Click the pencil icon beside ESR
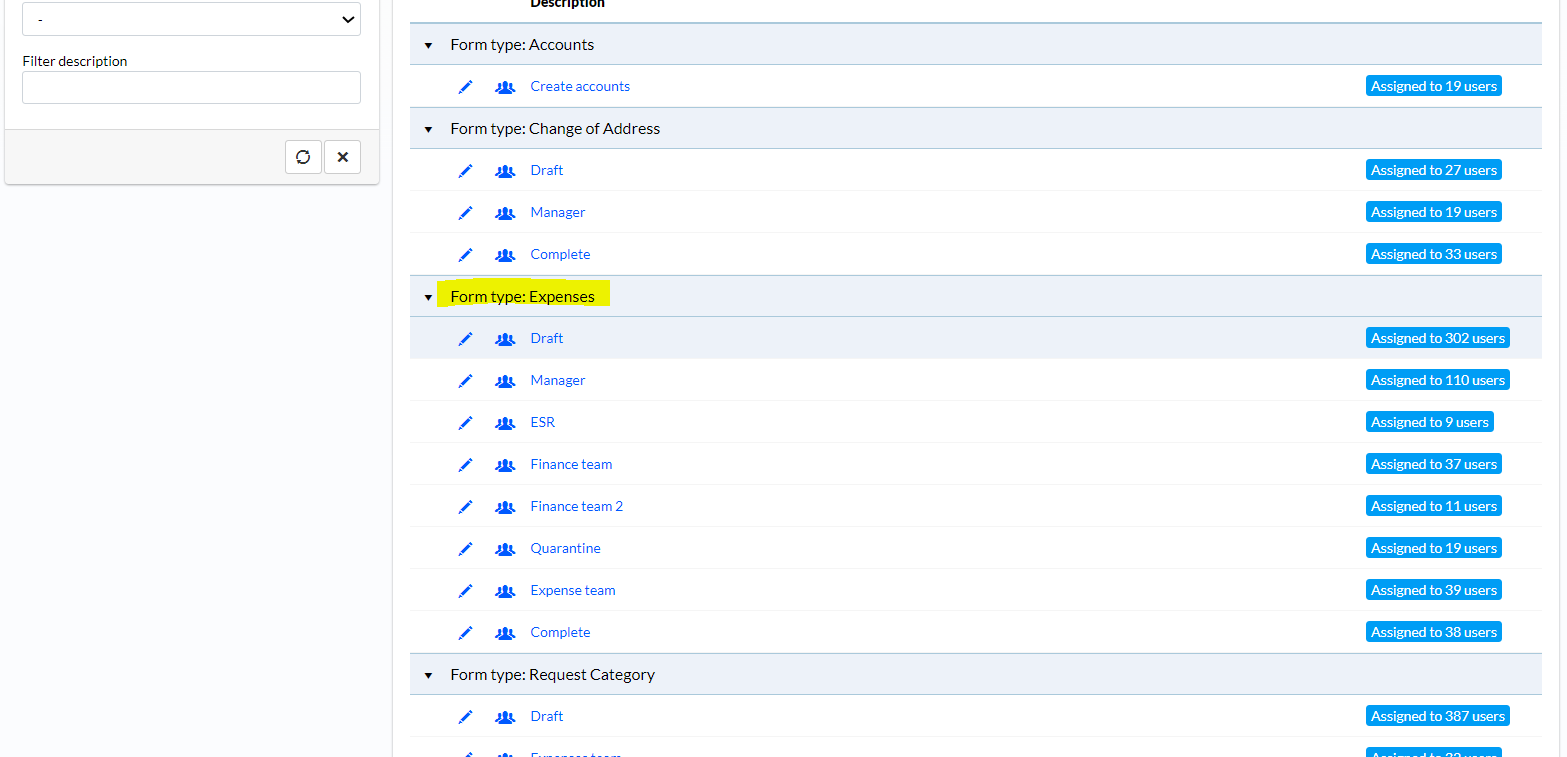Image resolution: width=1567 pixels, height=757 pixels. point(465,423)
